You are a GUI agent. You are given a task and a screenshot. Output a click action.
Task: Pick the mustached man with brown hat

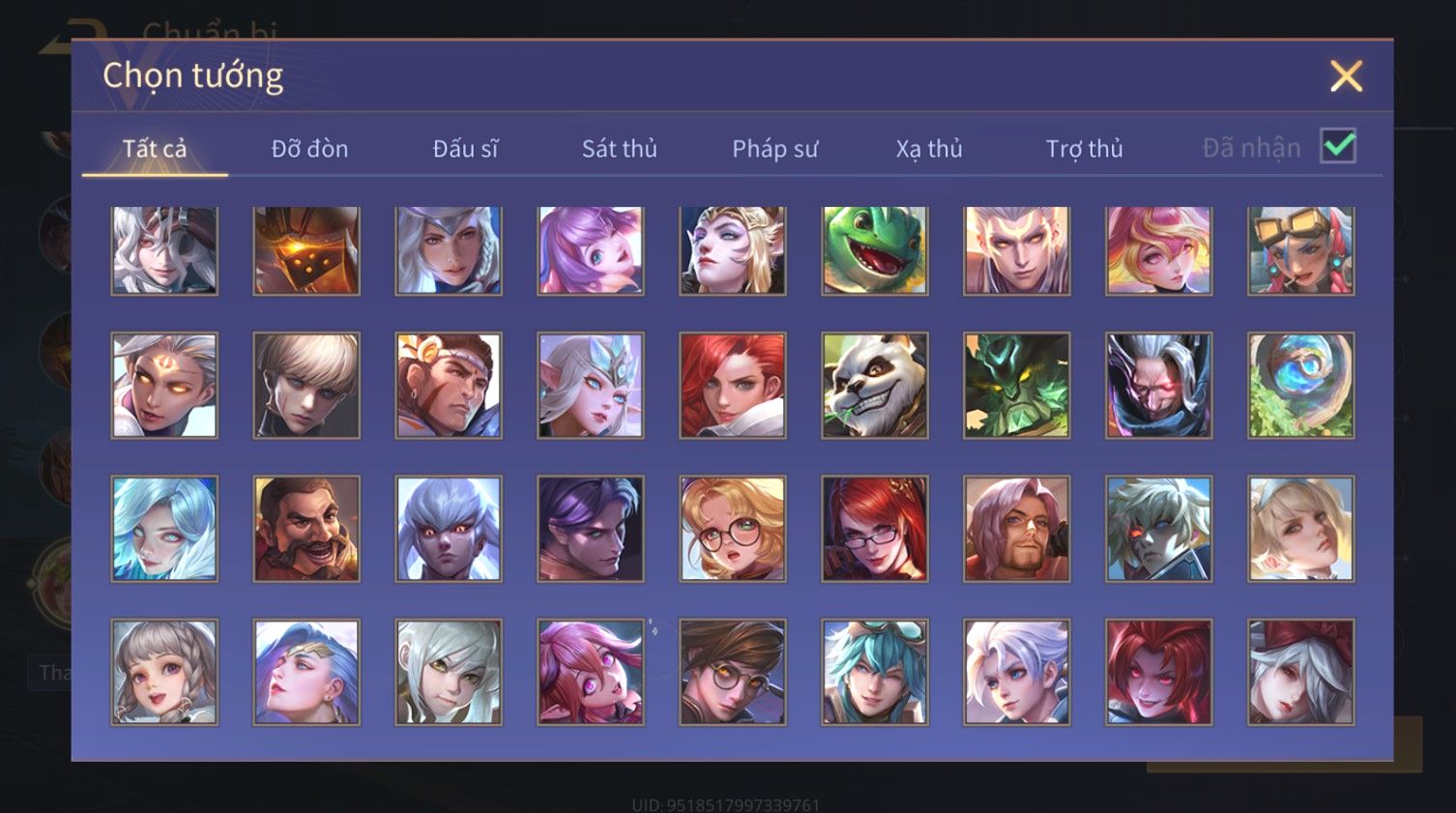[306, 529]
